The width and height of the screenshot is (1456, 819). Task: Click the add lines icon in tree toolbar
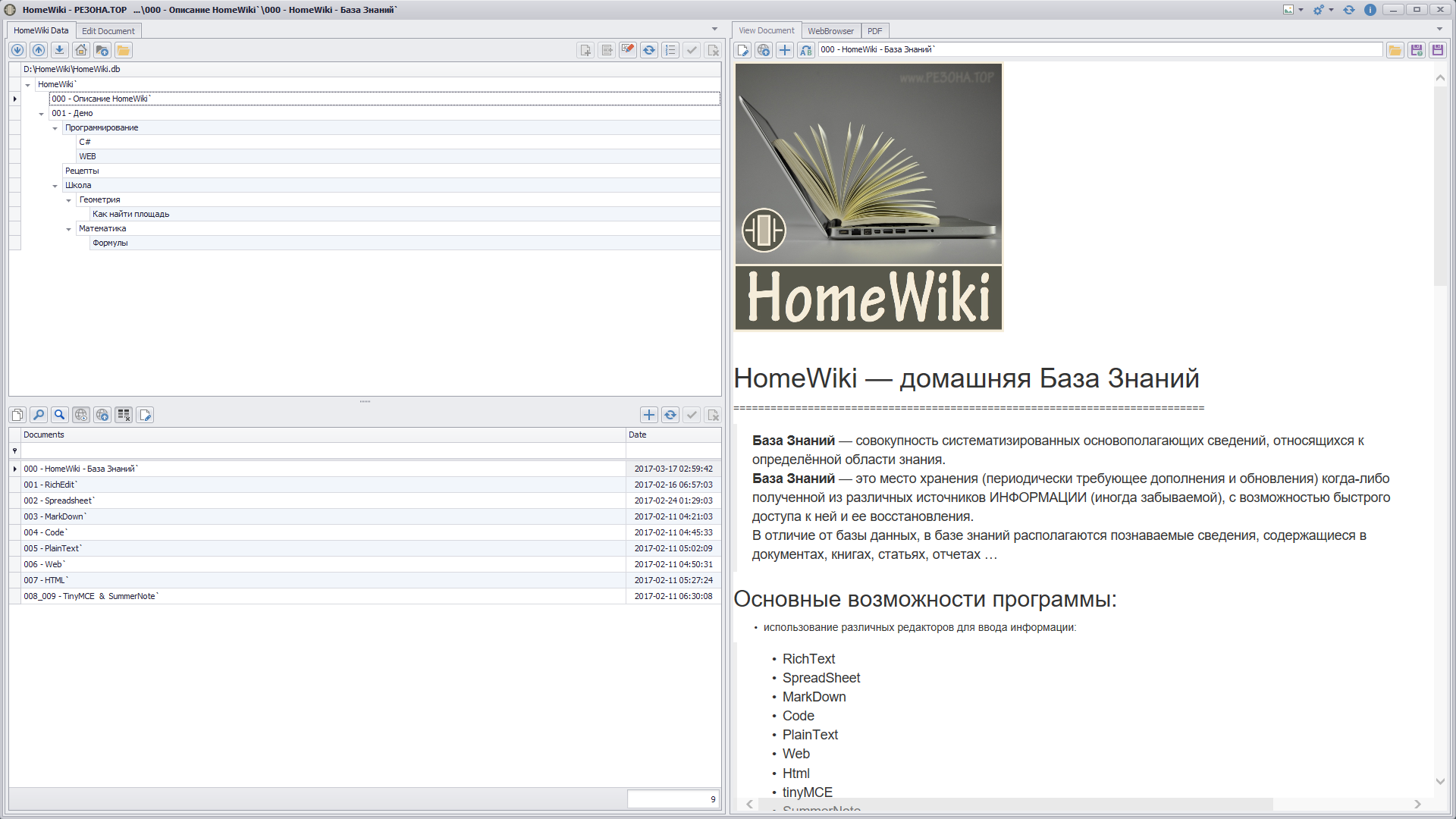[607, 50]
